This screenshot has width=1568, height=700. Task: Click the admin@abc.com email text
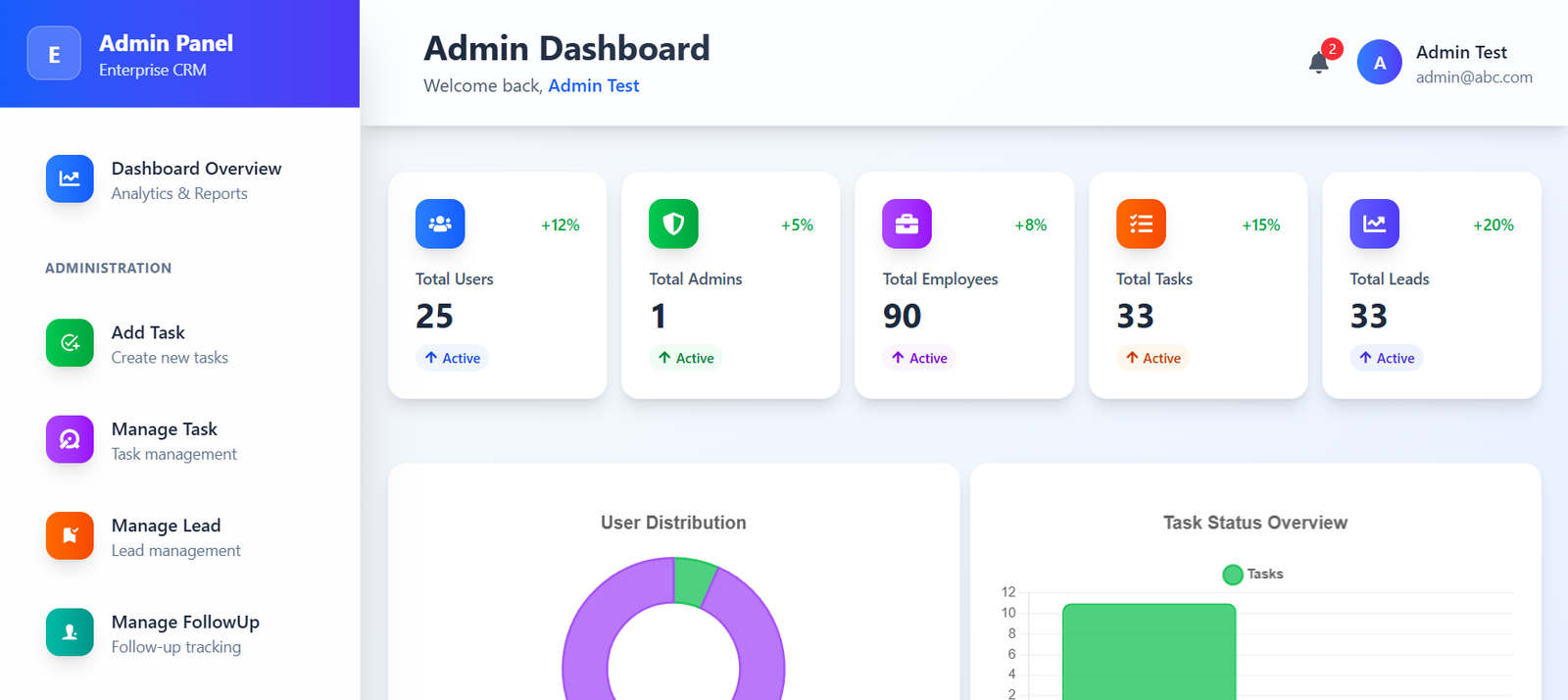pos(1474,77)
